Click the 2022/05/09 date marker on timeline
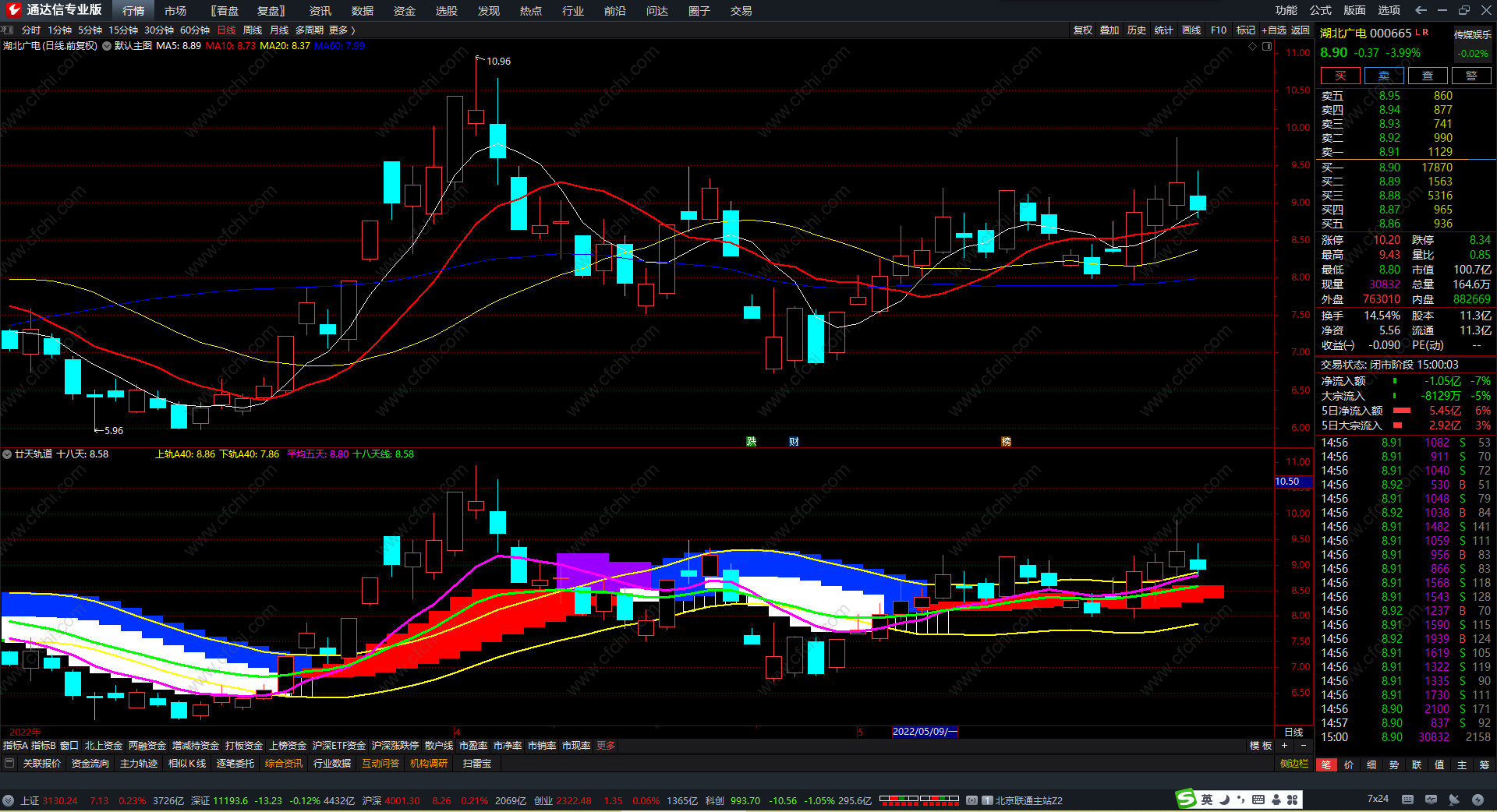The height and width of the screenshot is (812, 1497). click(925, 732)
